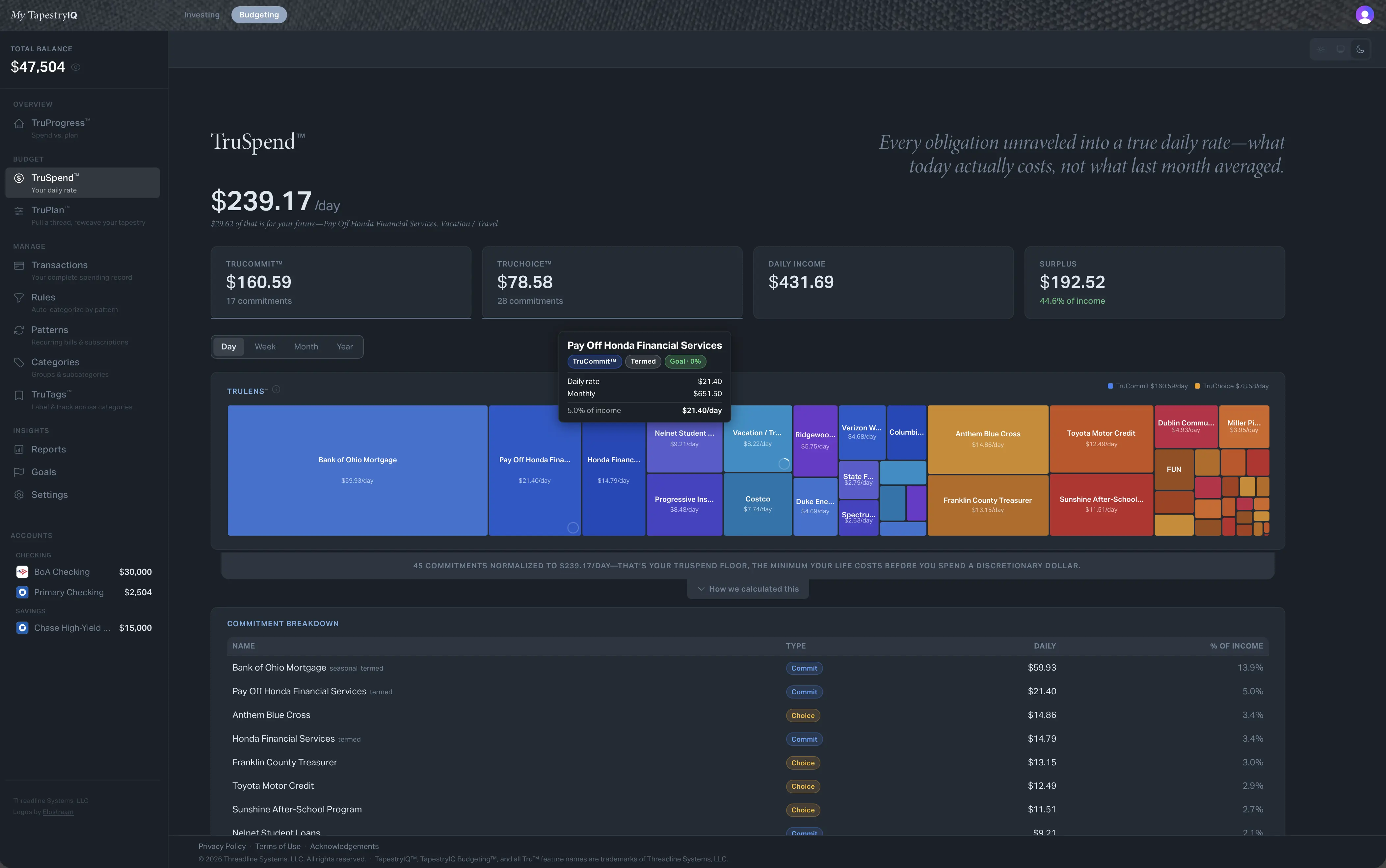Click the Transactions card icon

pyautogui.click(x=19, y=266)
